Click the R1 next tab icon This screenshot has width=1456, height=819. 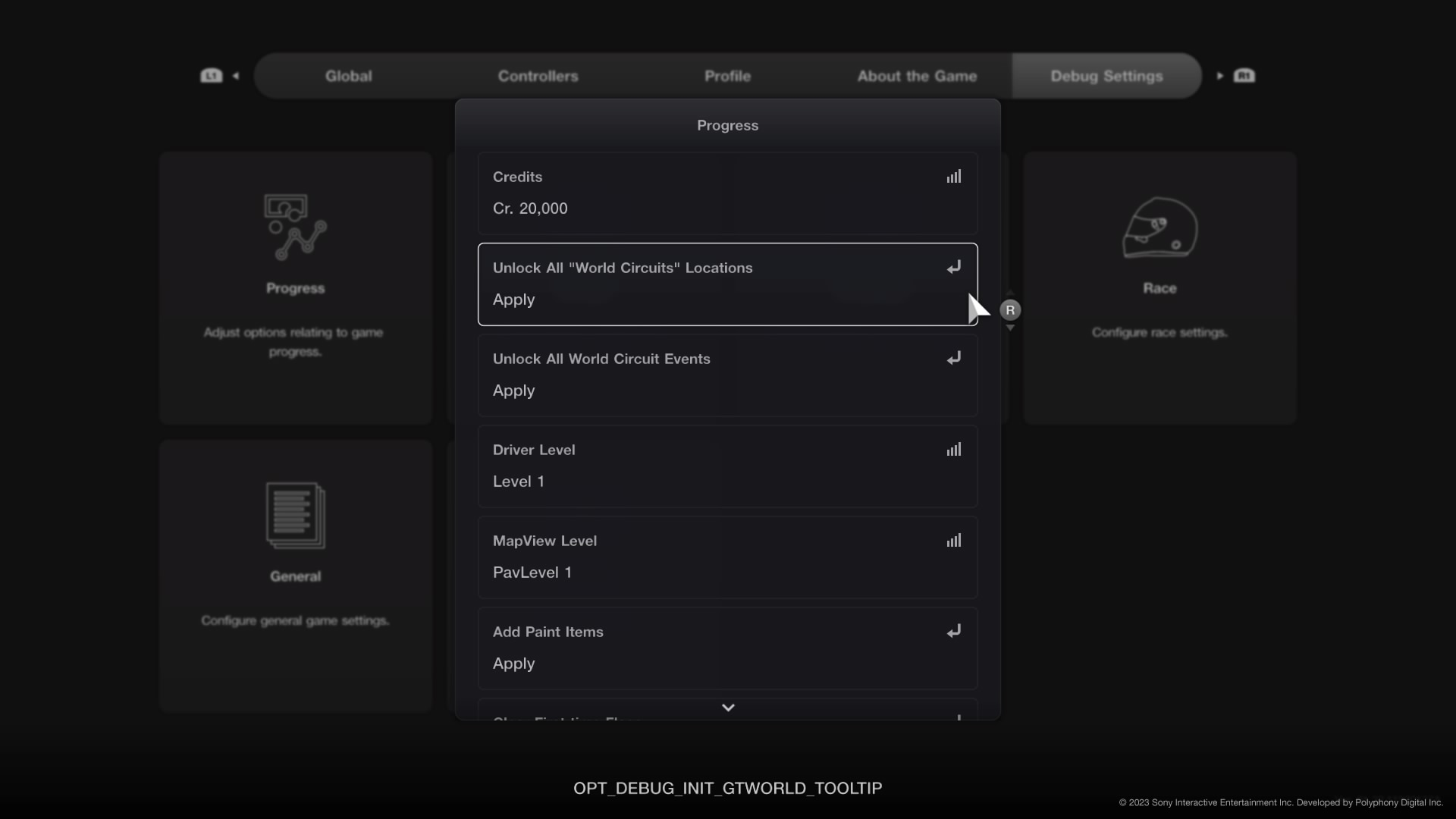pos(1244,76)
